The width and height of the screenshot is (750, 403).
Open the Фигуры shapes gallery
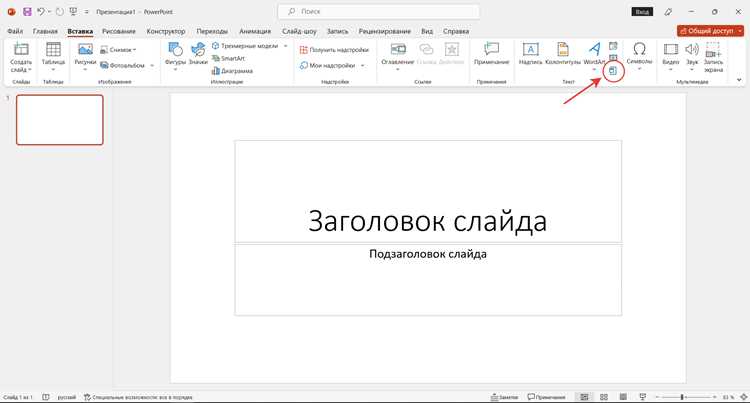pyautogui.click(x=175, y=56)
